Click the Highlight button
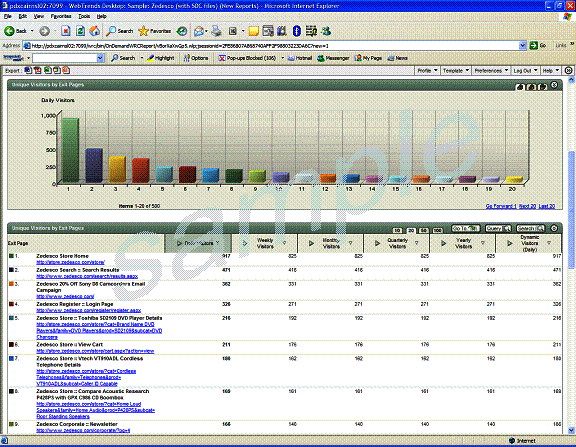The width and height of the screenshot is (576, 447). [161, 58]
